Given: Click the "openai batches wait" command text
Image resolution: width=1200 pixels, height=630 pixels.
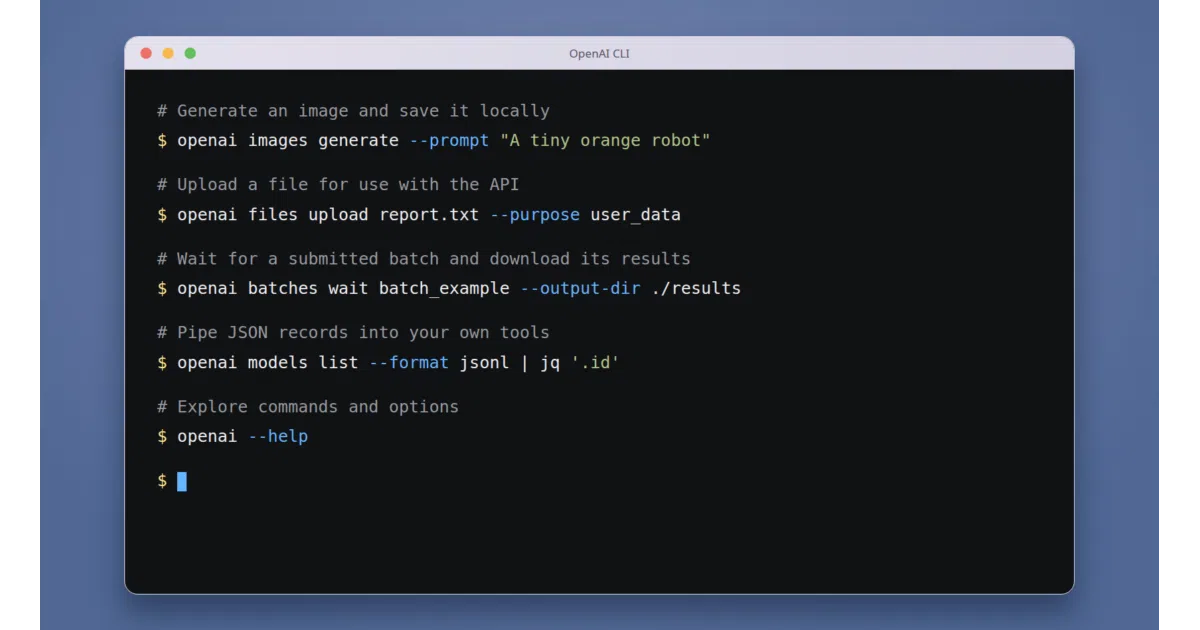Looking at the screenshot, I should point(273,288).
